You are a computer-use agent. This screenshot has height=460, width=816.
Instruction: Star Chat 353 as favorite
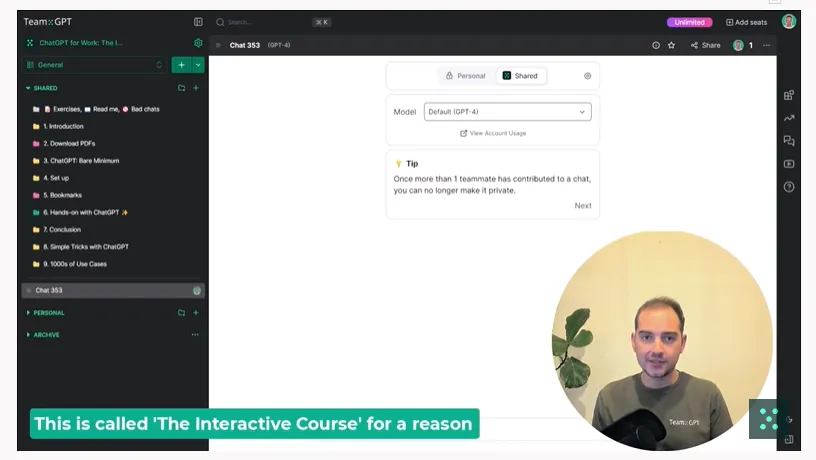(671, 45)
